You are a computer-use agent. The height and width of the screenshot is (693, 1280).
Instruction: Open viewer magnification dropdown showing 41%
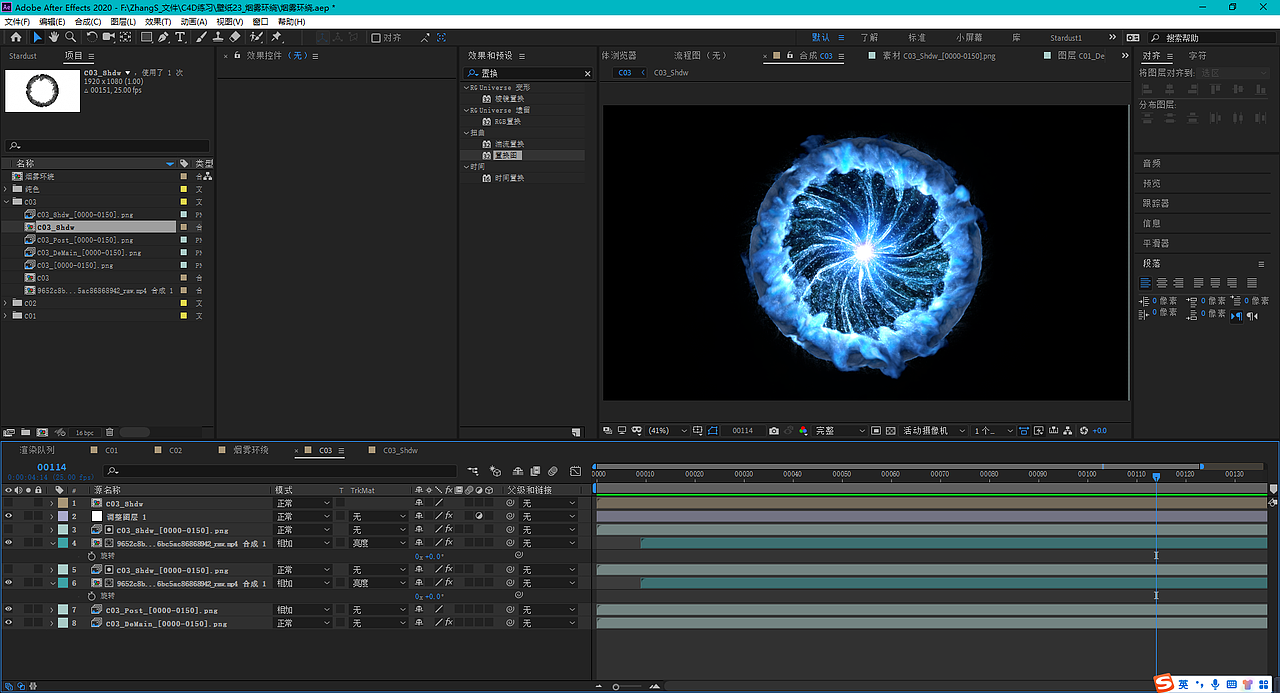coord(666,430)
